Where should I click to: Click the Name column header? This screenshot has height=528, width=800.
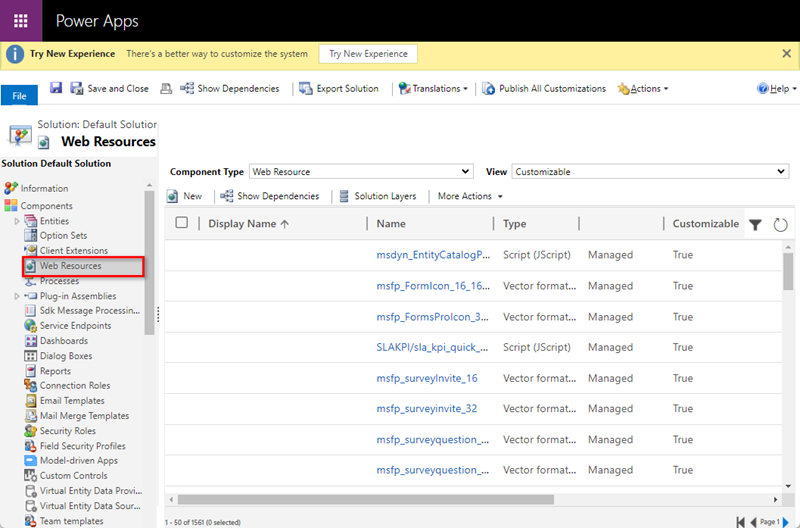(391, 223)
